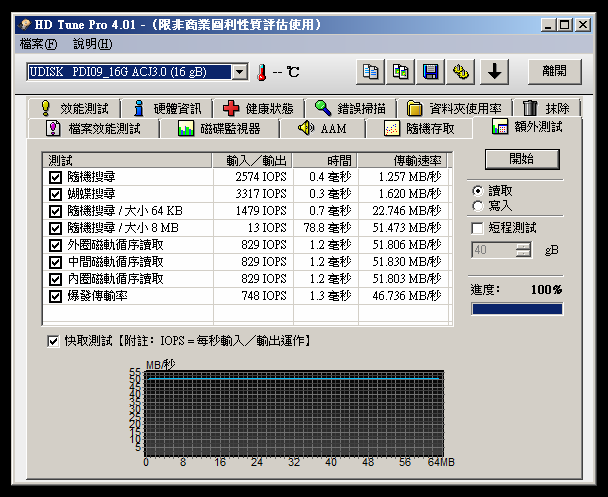Toggle the 爆發傳輸率 burst rate checkbox
This screenshot has height=497, width=608.
tap(55, 297)
